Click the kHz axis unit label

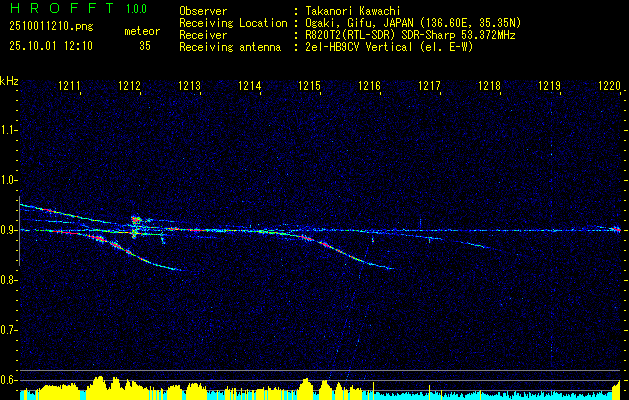[x=9, y=81]
